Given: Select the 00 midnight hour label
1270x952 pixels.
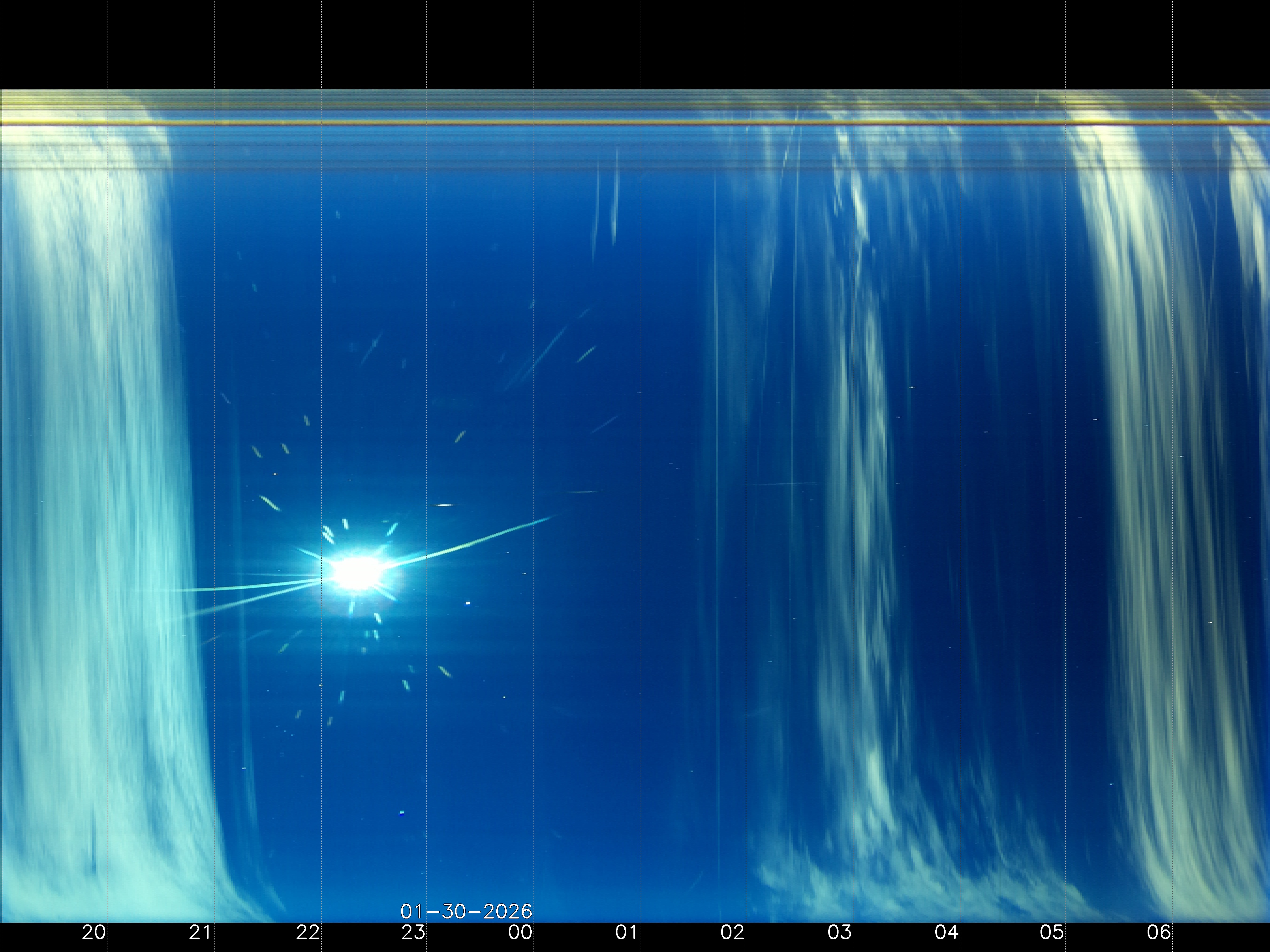Looking at the screenshot, I should (520, 932).
